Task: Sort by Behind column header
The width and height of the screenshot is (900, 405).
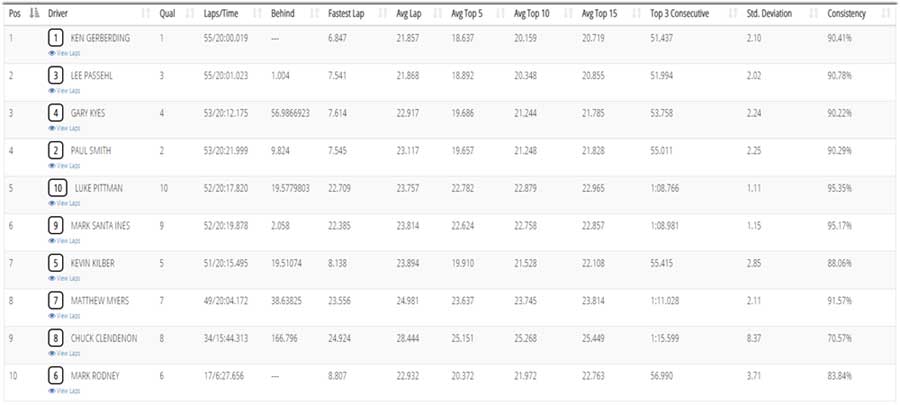Action: [x=283, y=14]
